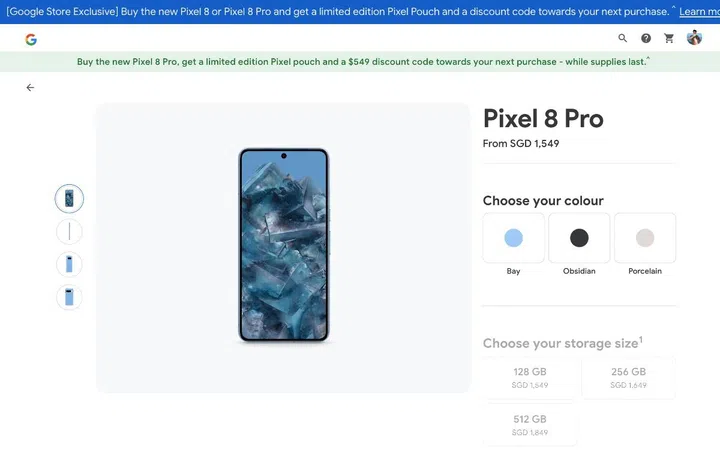Show the third phone thumbnail
The height and width of the screenshot is (456, 720).
pos(69,264)
